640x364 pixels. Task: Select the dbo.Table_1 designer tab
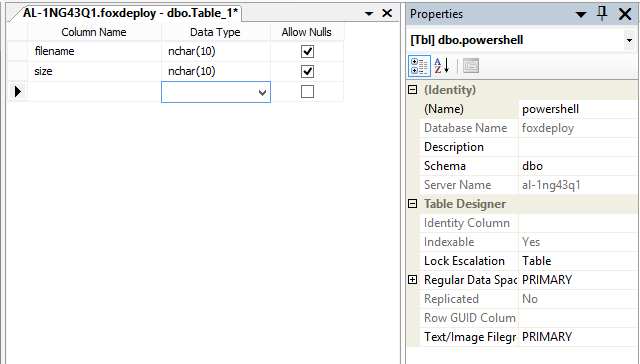pyautogui.click(x=130, y=13)
